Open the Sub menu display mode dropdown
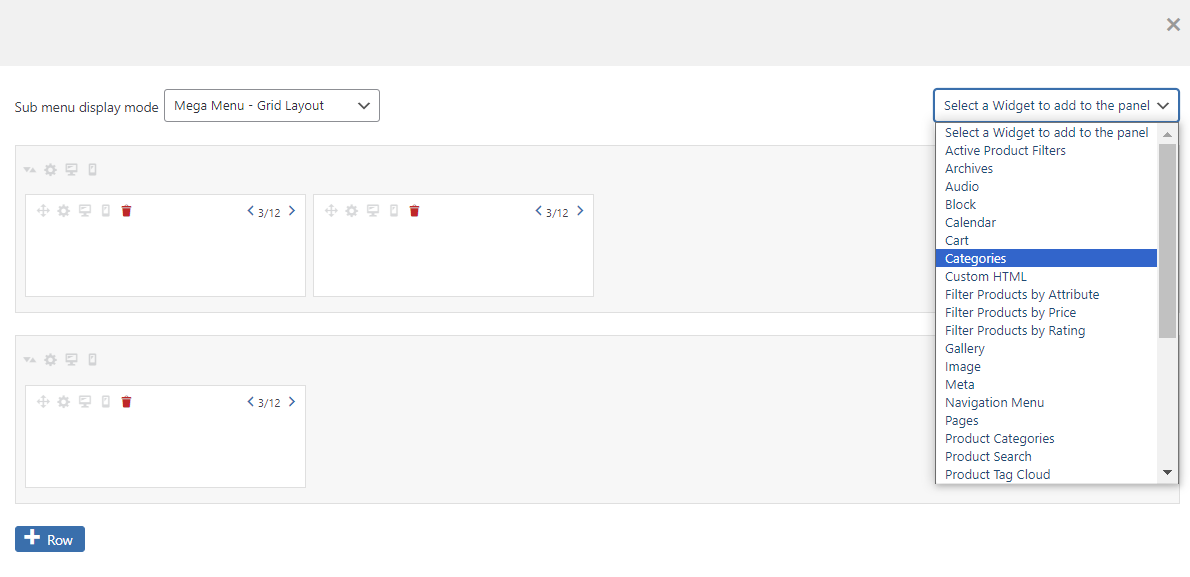Image resolution: width=1190 pixels, height=577 pixels. (271, 105)
